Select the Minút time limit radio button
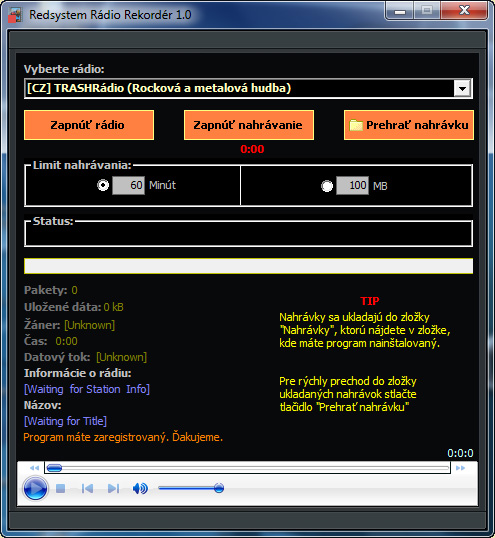The width and height of the screenshot is (495, 538). pos(103,185)
